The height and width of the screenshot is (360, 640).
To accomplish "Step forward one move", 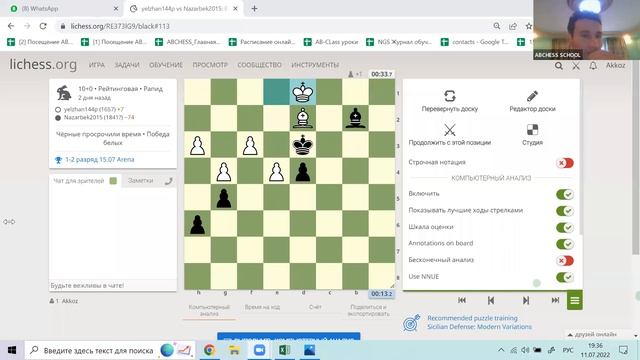I will 526,300.
